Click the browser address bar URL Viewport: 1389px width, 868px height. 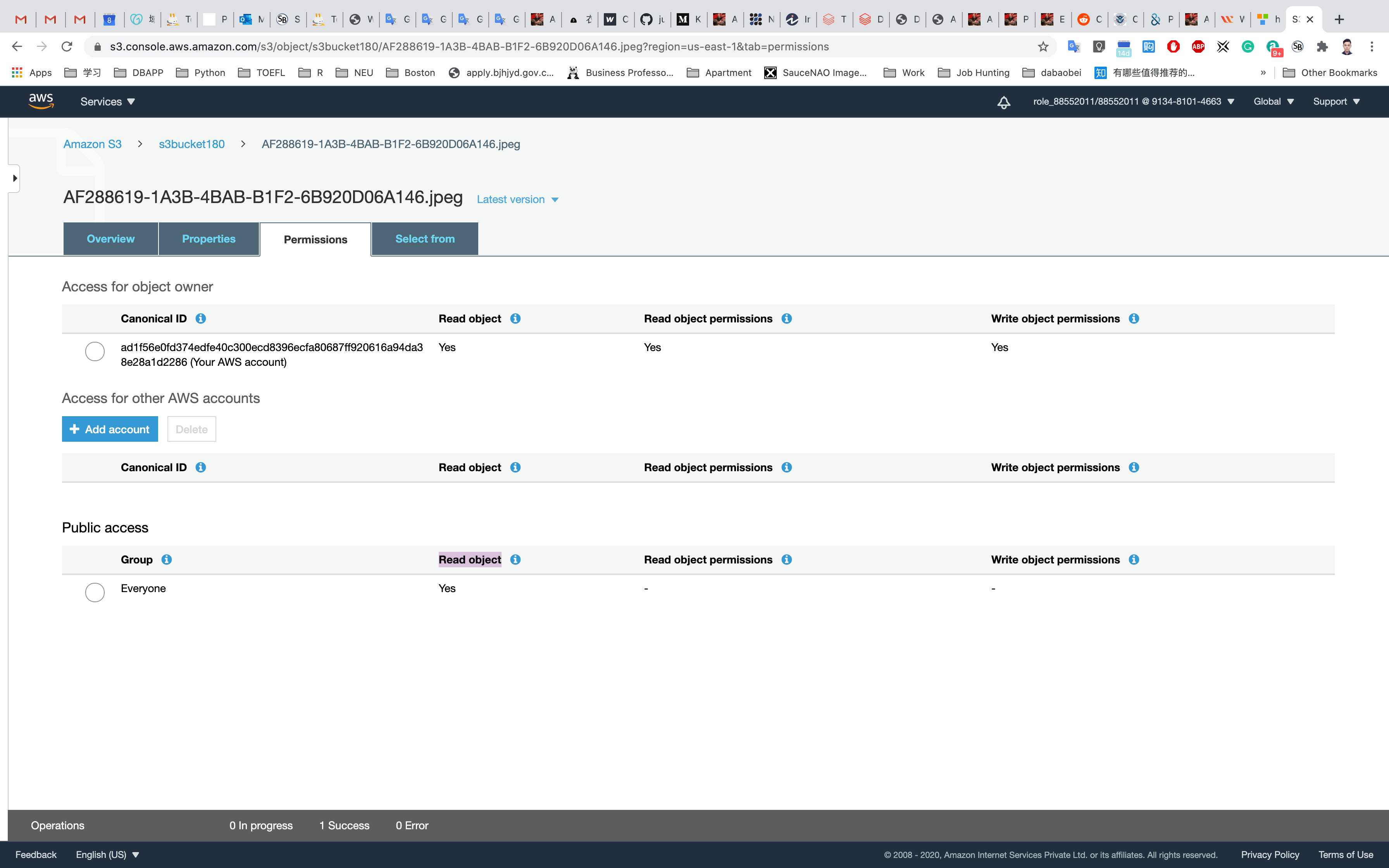coord(468,46)
